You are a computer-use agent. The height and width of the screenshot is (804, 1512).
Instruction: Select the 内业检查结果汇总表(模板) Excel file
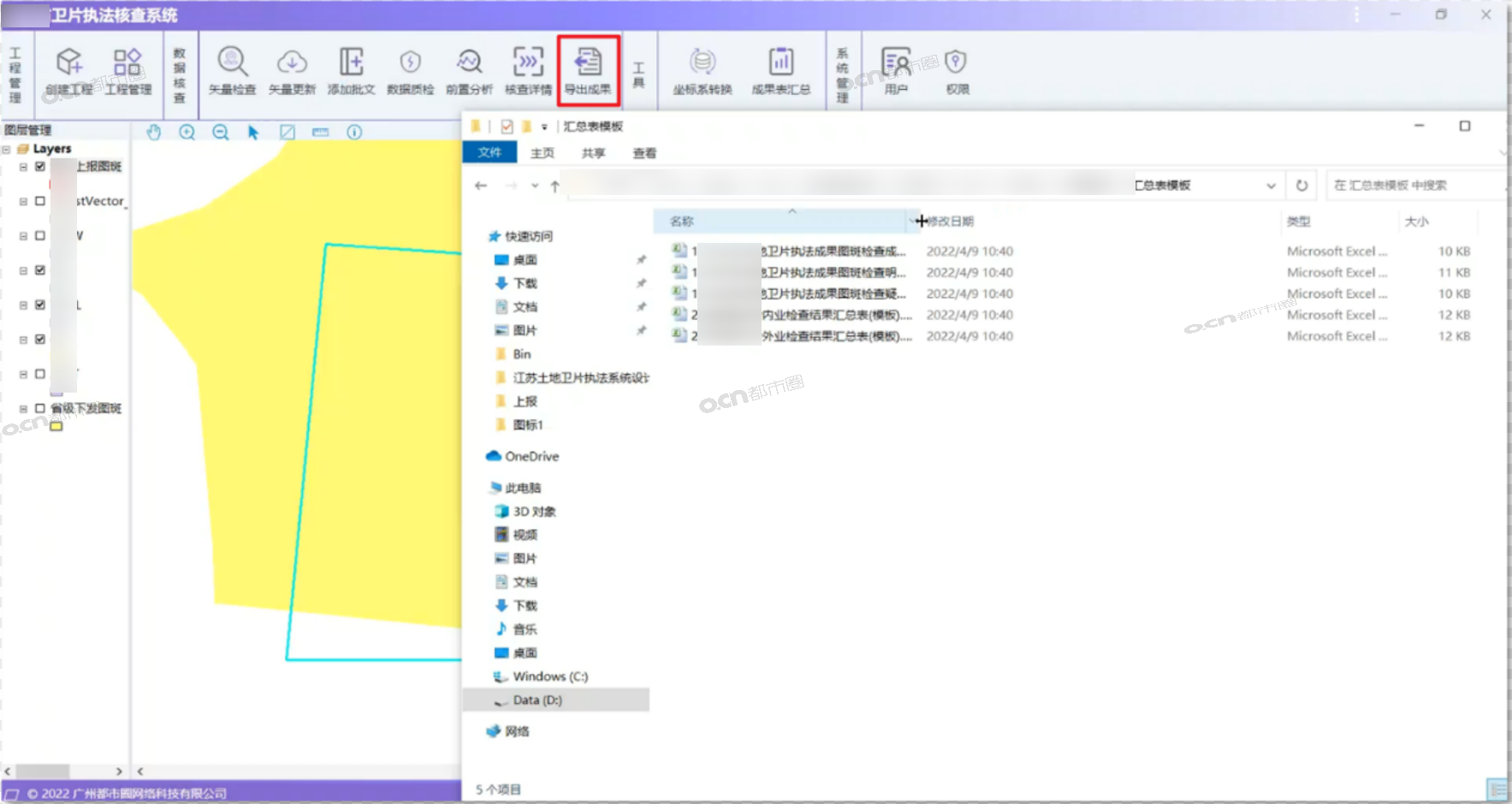tap(792, 315)
